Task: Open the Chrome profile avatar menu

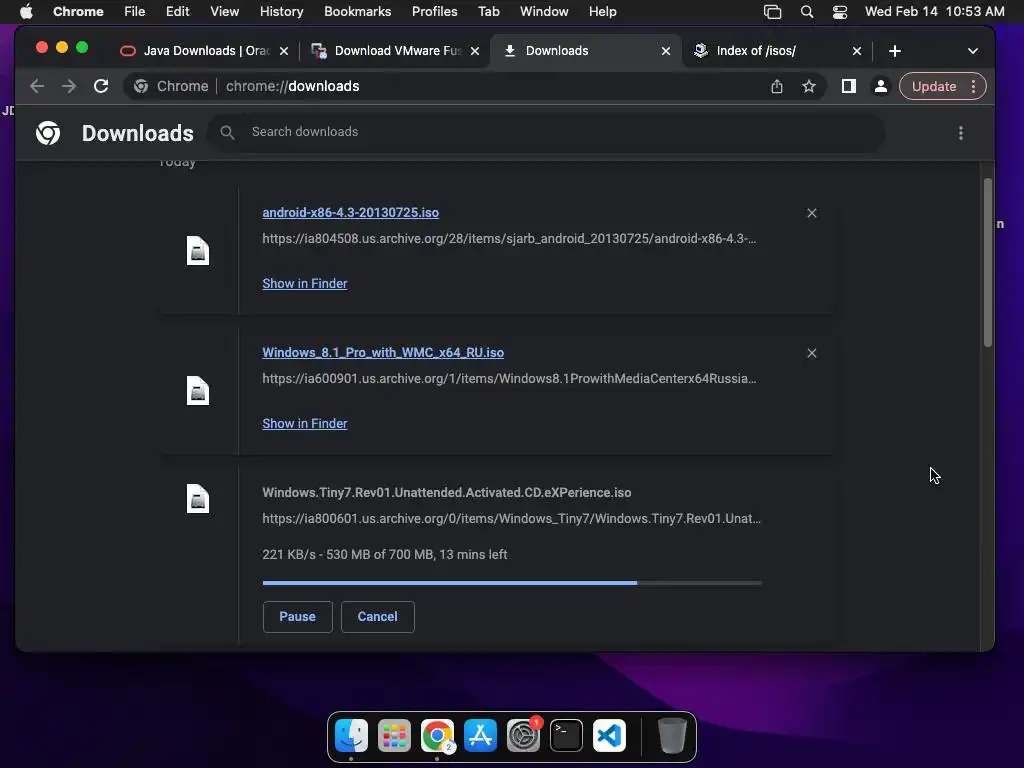Action: (x=880, y=86)
